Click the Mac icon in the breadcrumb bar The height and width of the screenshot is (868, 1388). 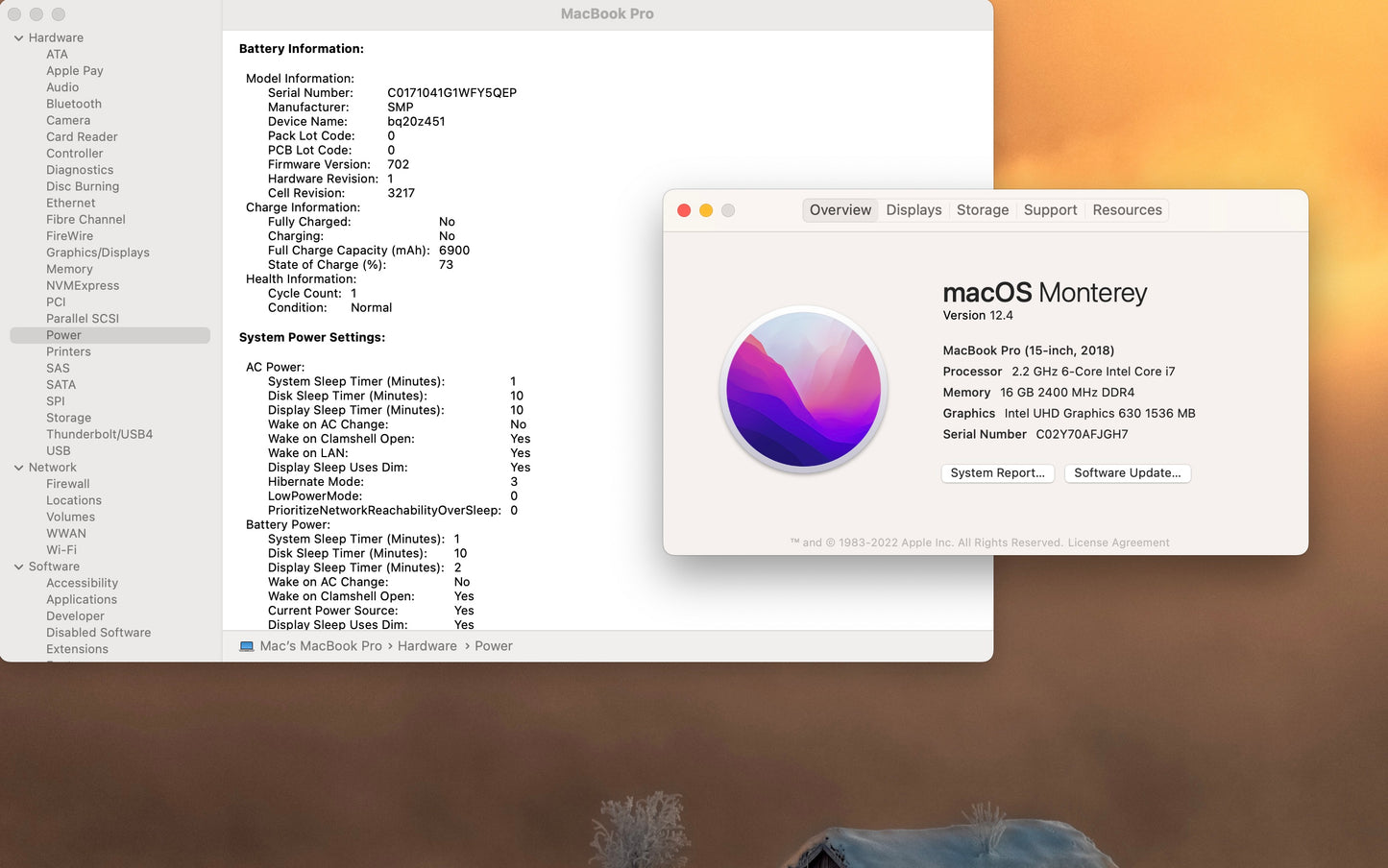(x=247, y=645)
